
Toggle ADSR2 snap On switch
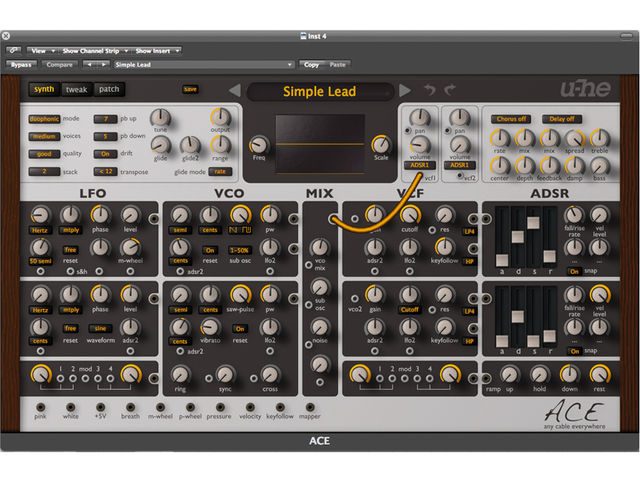click(x=574, y=351)
